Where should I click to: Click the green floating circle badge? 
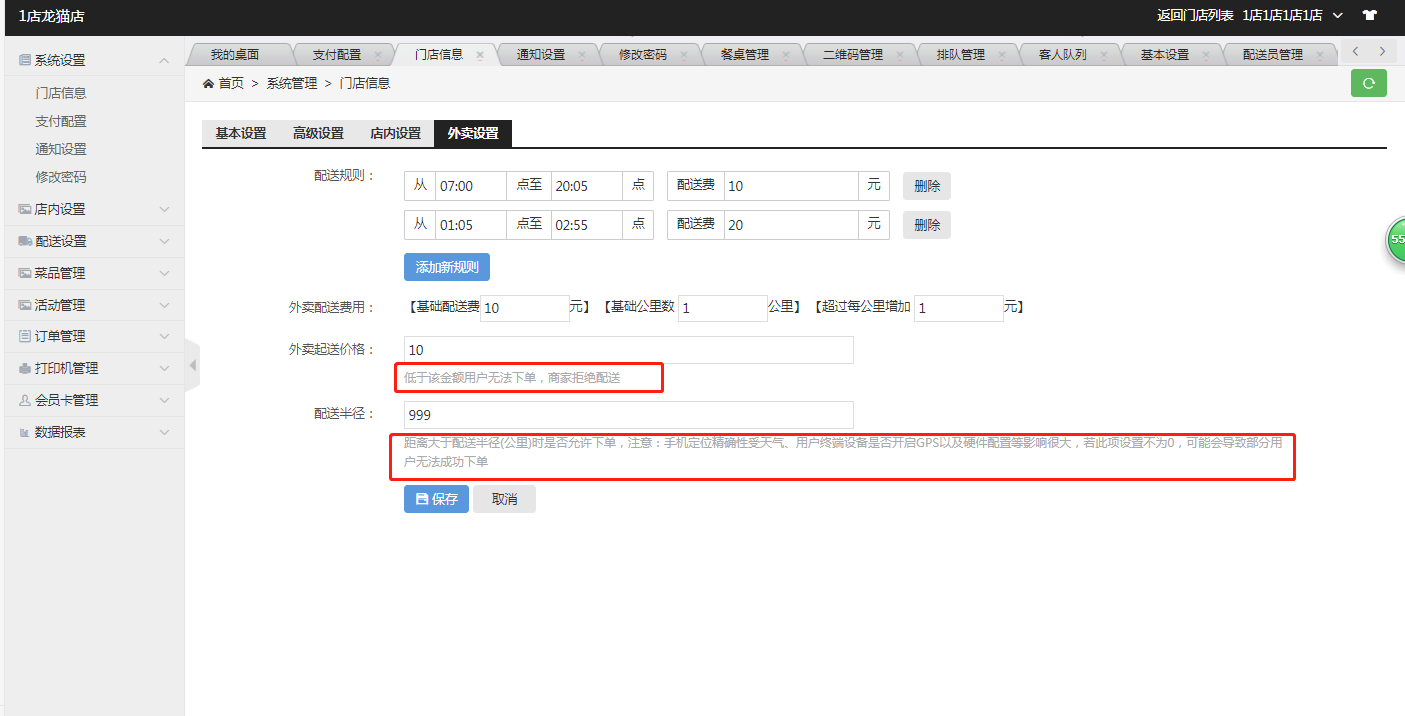pyautogui.click(x=1396, y=240)
